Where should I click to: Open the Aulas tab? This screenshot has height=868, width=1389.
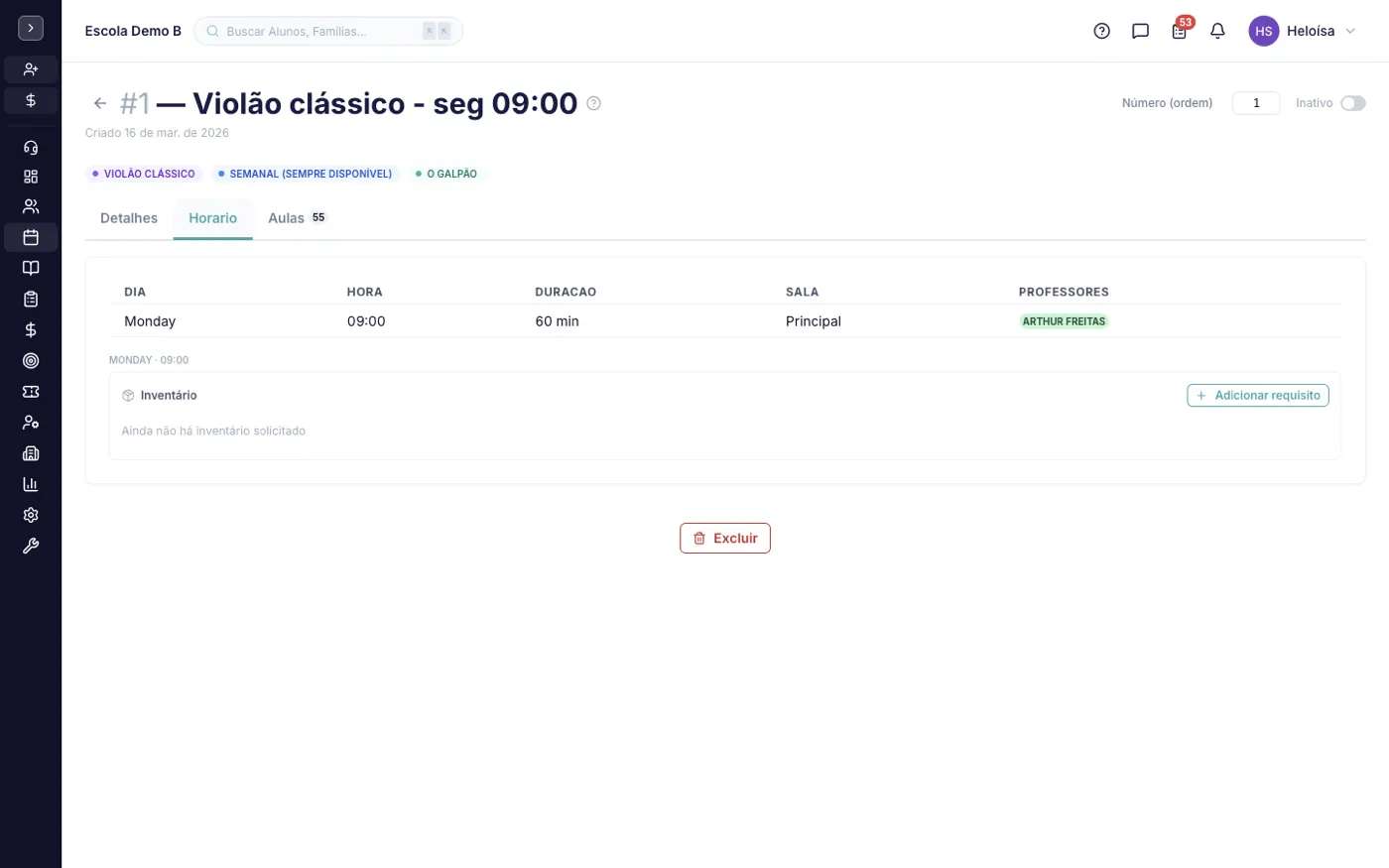[x=297, y=218]
